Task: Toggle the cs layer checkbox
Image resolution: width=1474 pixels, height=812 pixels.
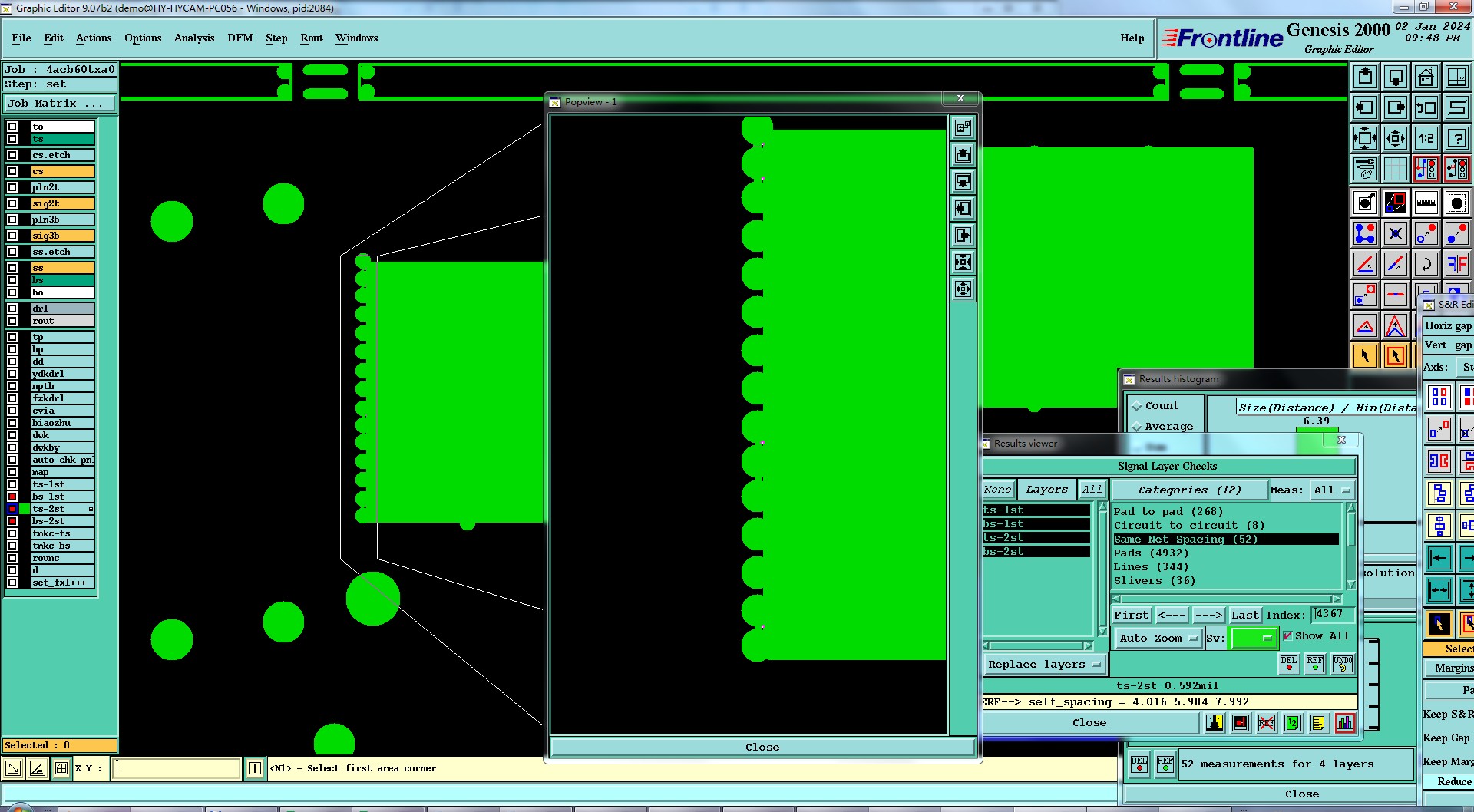Action: pos(12,171)
